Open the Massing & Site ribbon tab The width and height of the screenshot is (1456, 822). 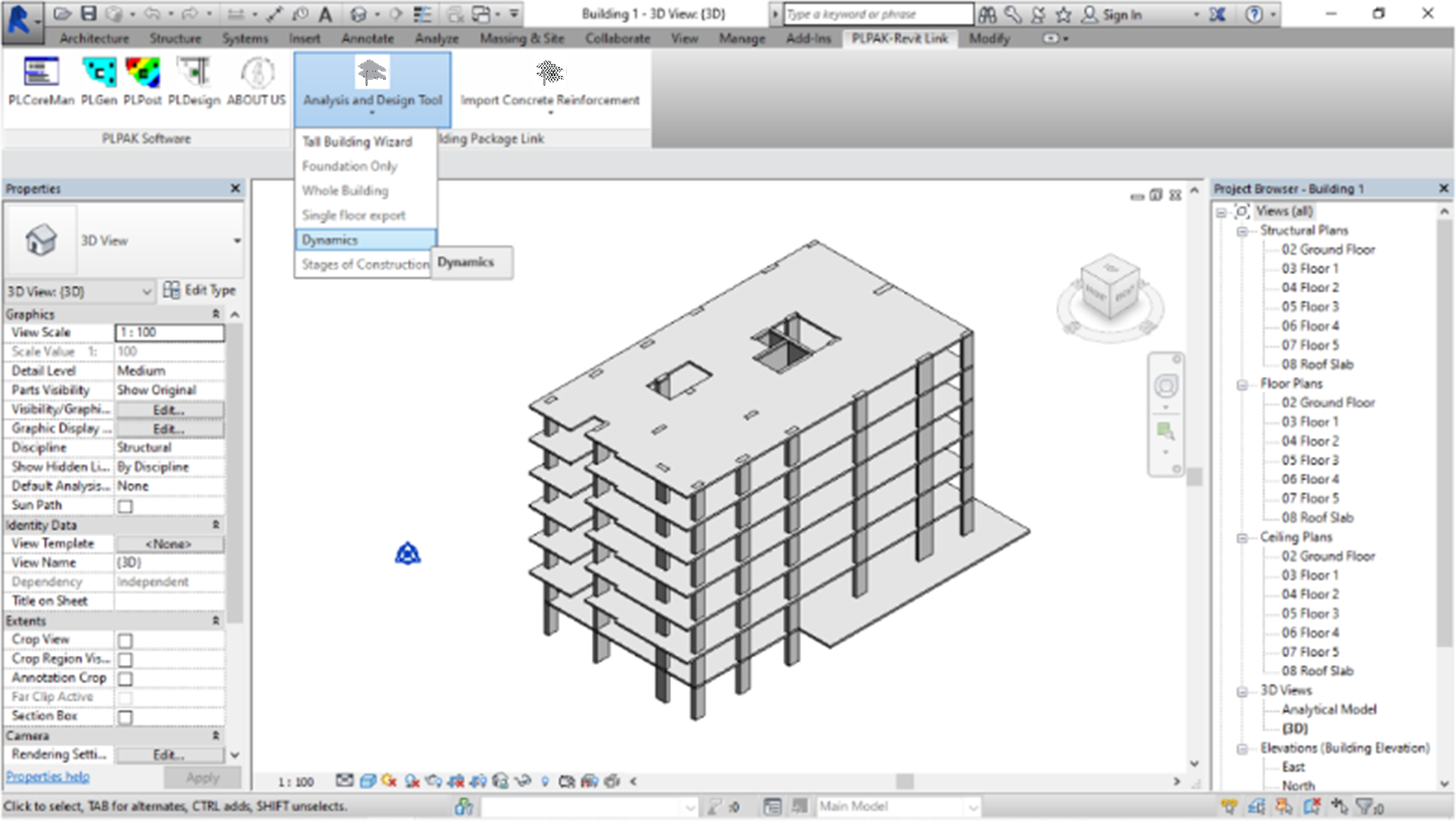tap(522, 39)
